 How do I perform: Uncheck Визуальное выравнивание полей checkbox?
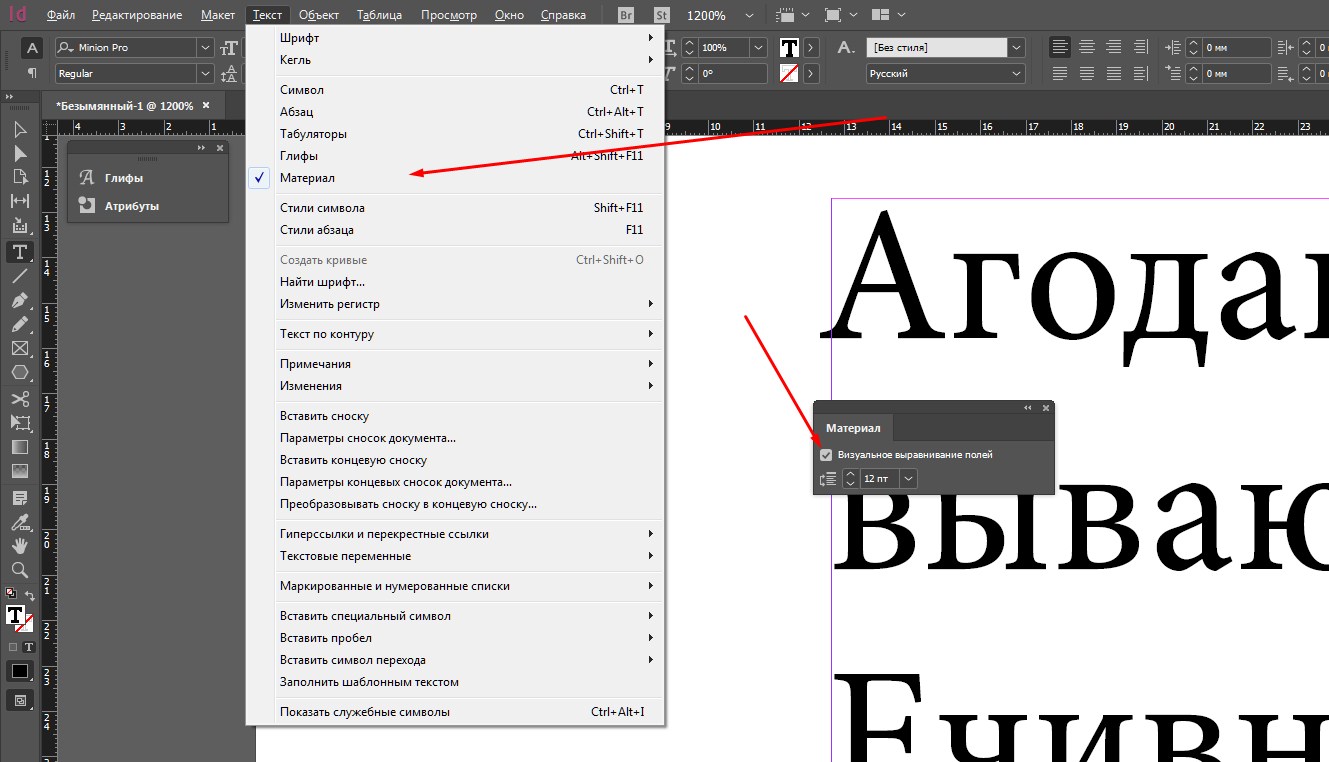click(x=826, y=455)
